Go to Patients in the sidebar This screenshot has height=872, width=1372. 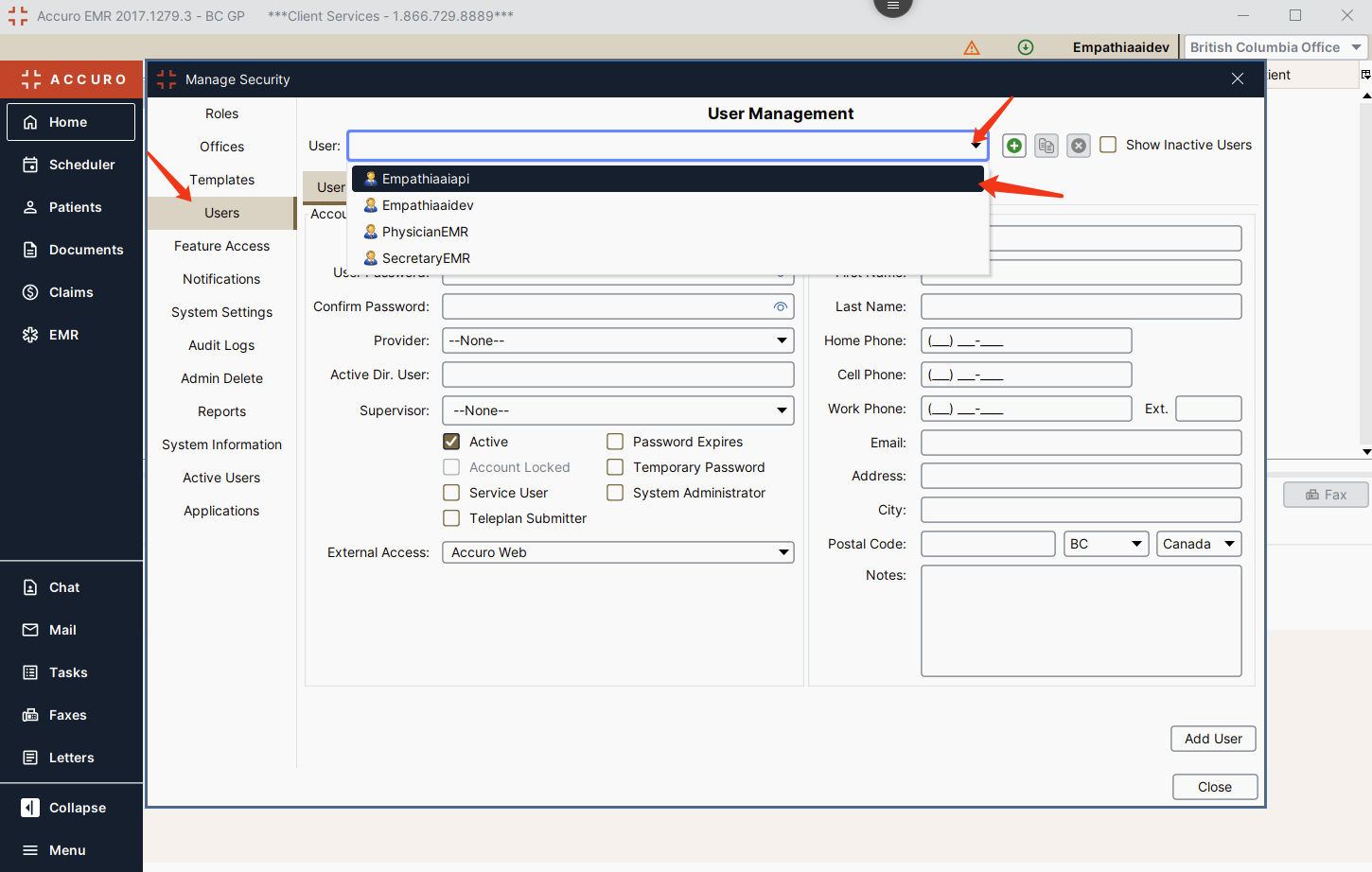pos(71,207)
